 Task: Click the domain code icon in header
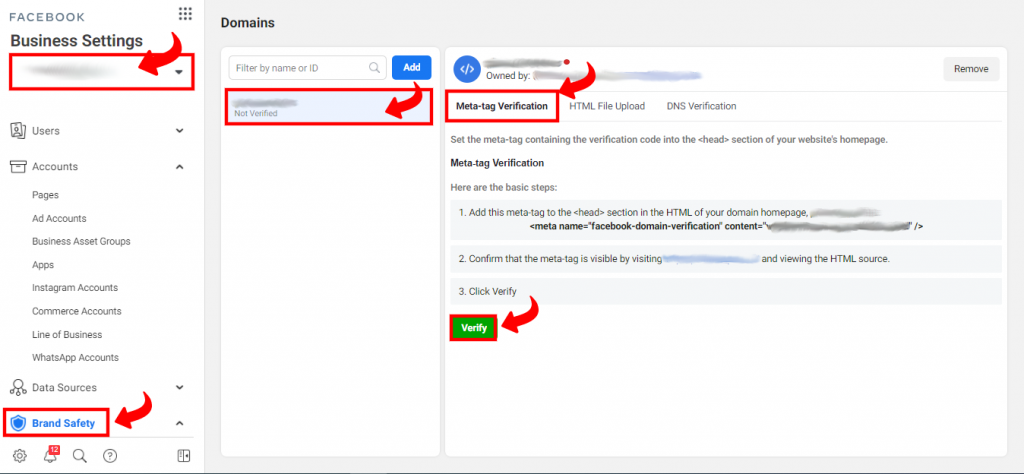point(467,69)
